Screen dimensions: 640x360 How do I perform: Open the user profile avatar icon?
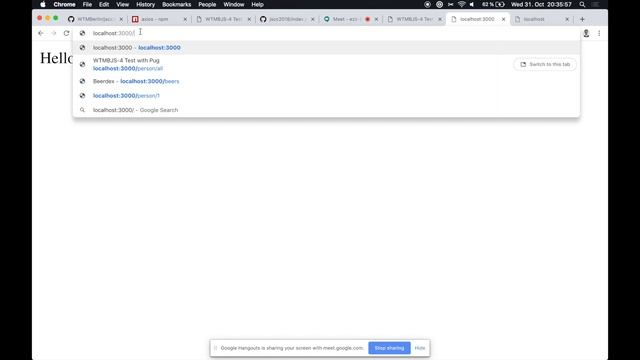point(586,33)
